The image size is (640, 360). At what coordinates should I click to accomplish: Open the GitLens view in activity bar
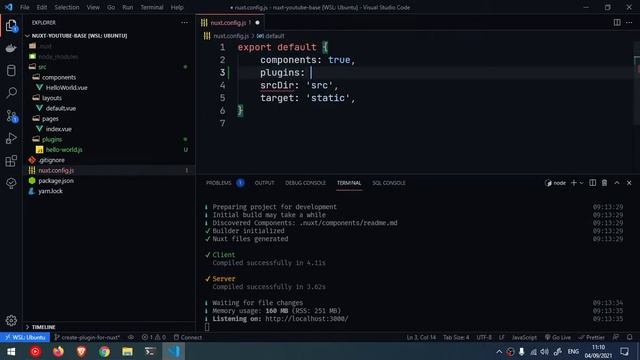point(11,183)
